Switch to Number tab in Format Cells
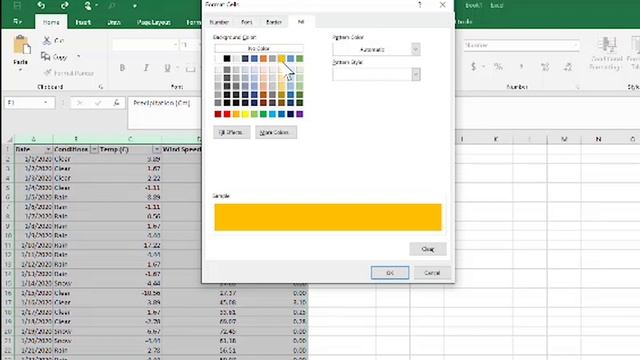640x360 pixels. pos(219,22)
